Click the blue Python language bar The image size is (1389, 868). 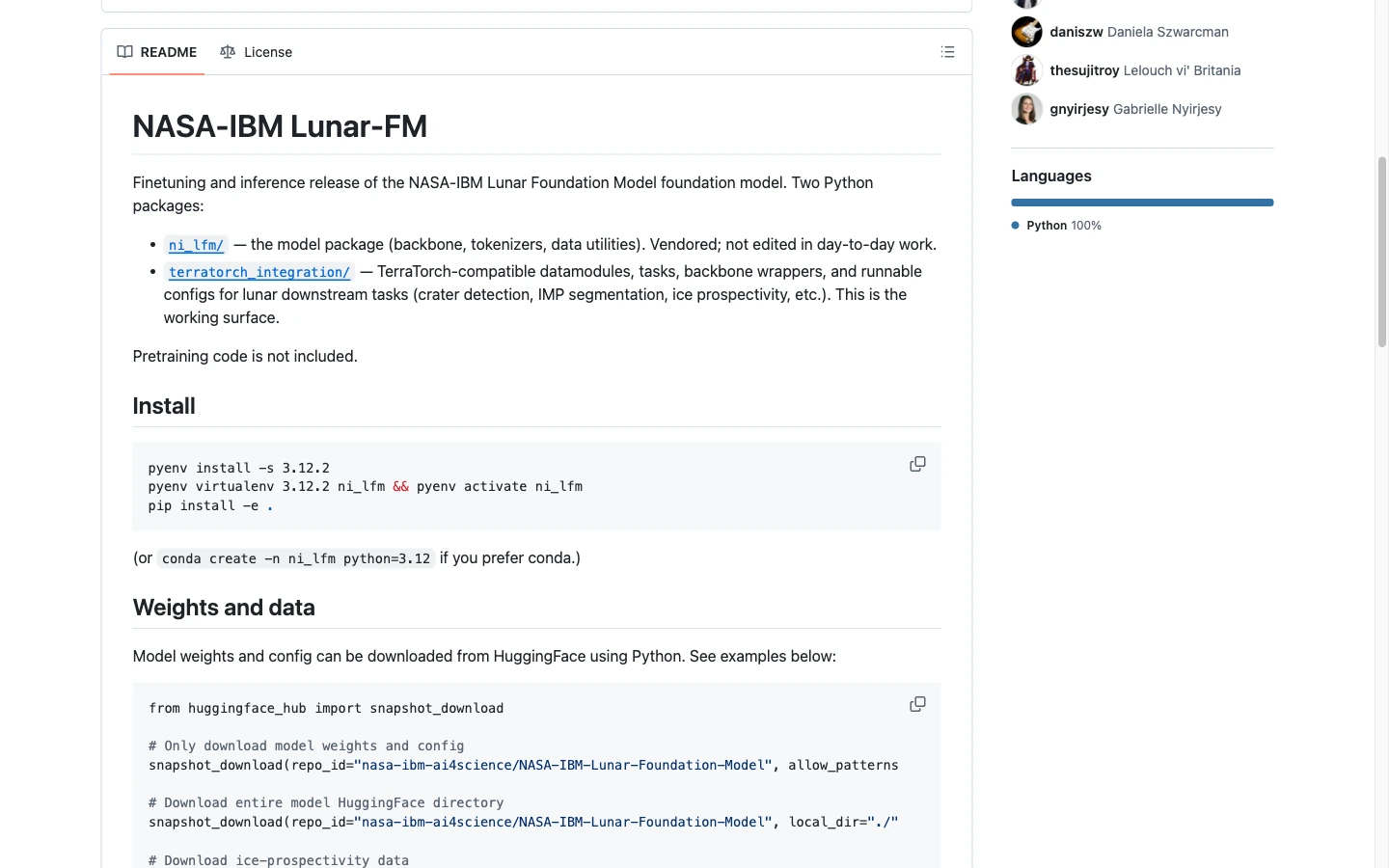pyautogui.click(x=1142, y=203)
